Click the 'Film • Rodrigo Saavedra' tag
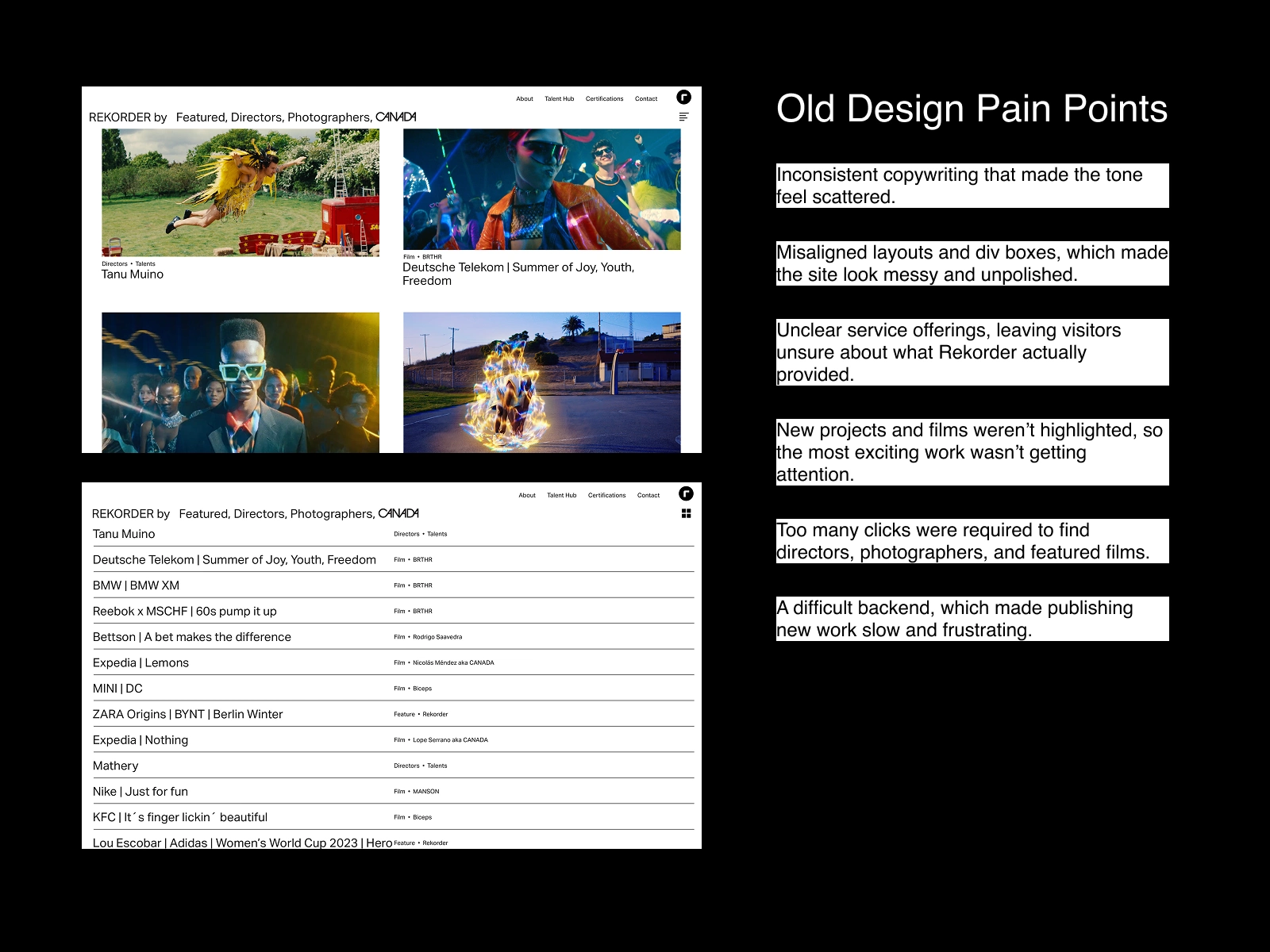Image resolution: width=1270 pixels, height=952 pixels. [x=428, y=637]
